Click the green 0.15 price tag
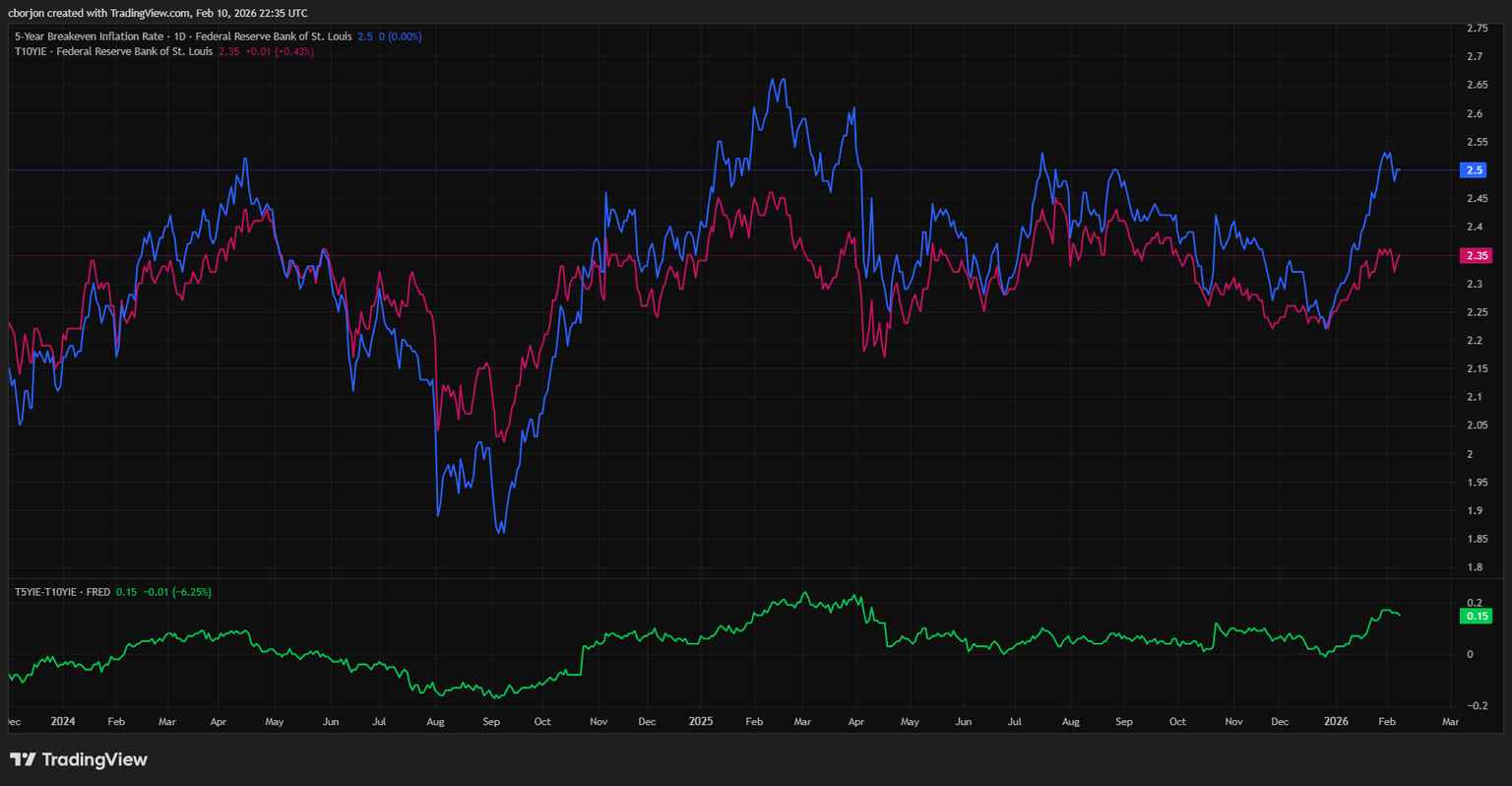Image resolution: width=1512 pixels, height=786 pixels. coord(1477,616)
